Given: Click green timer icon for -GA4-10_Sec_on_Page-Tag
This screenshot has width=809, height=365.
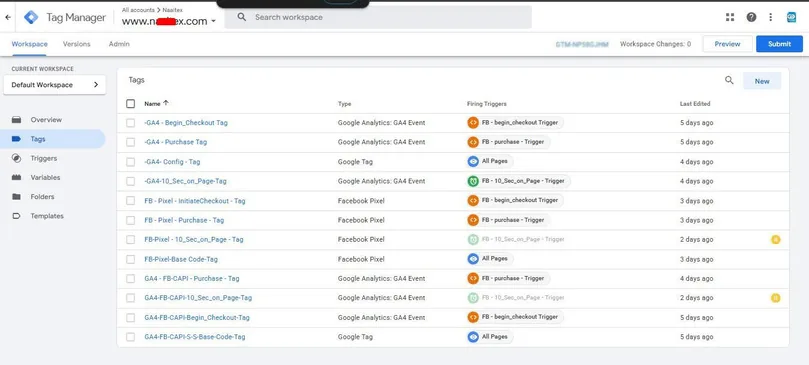Looking at the screenshot, I should [473, 181].
